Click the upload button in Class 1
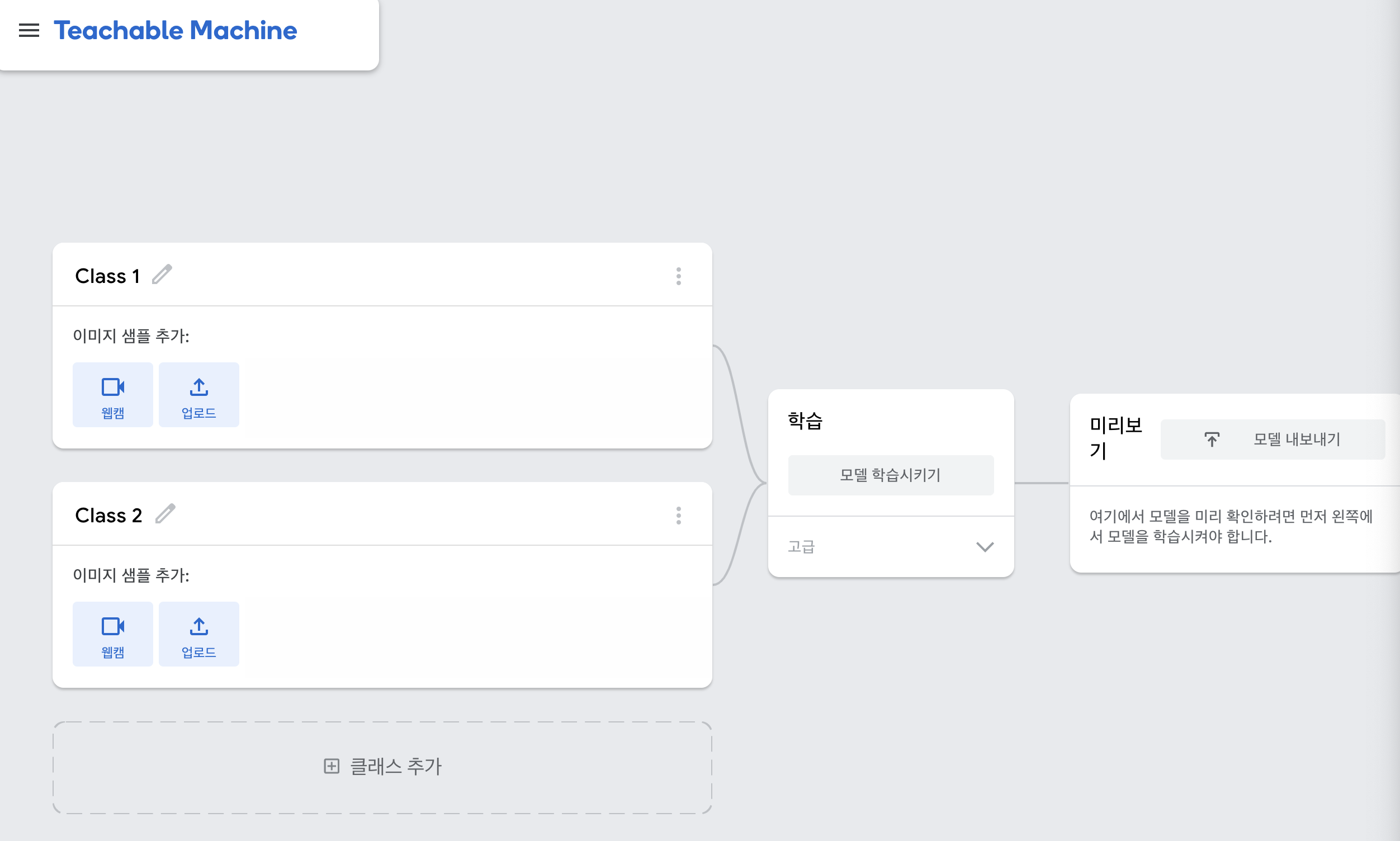Viewport: 1400px width, 841px height. click(199, 395)
